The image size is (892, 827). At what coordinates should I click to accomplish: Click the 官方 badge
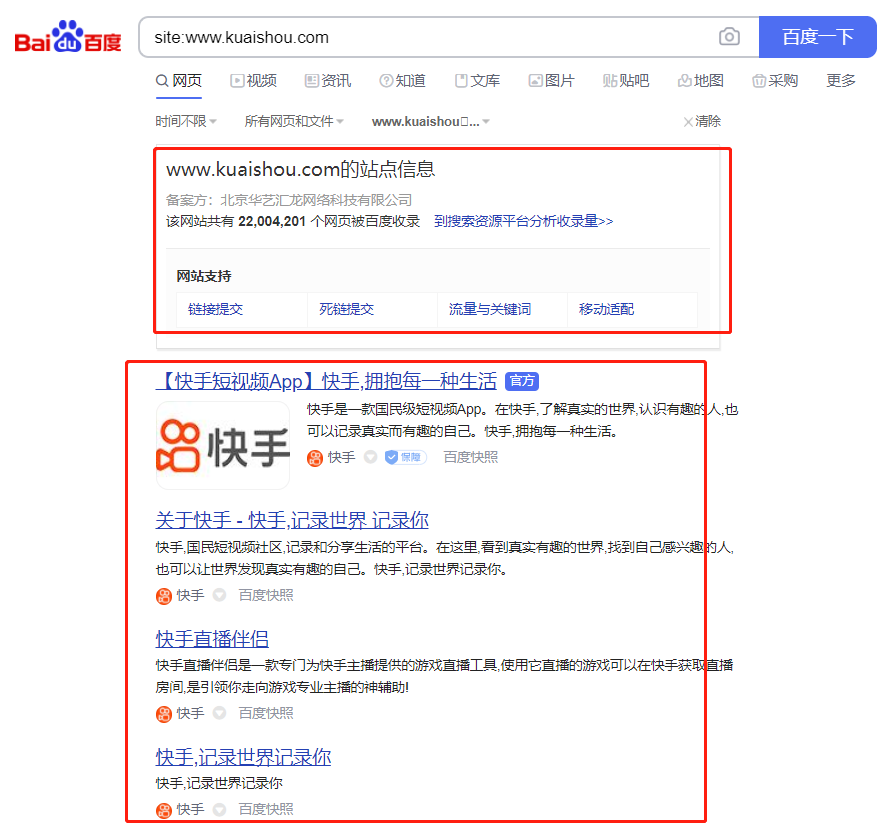[522, 381]
